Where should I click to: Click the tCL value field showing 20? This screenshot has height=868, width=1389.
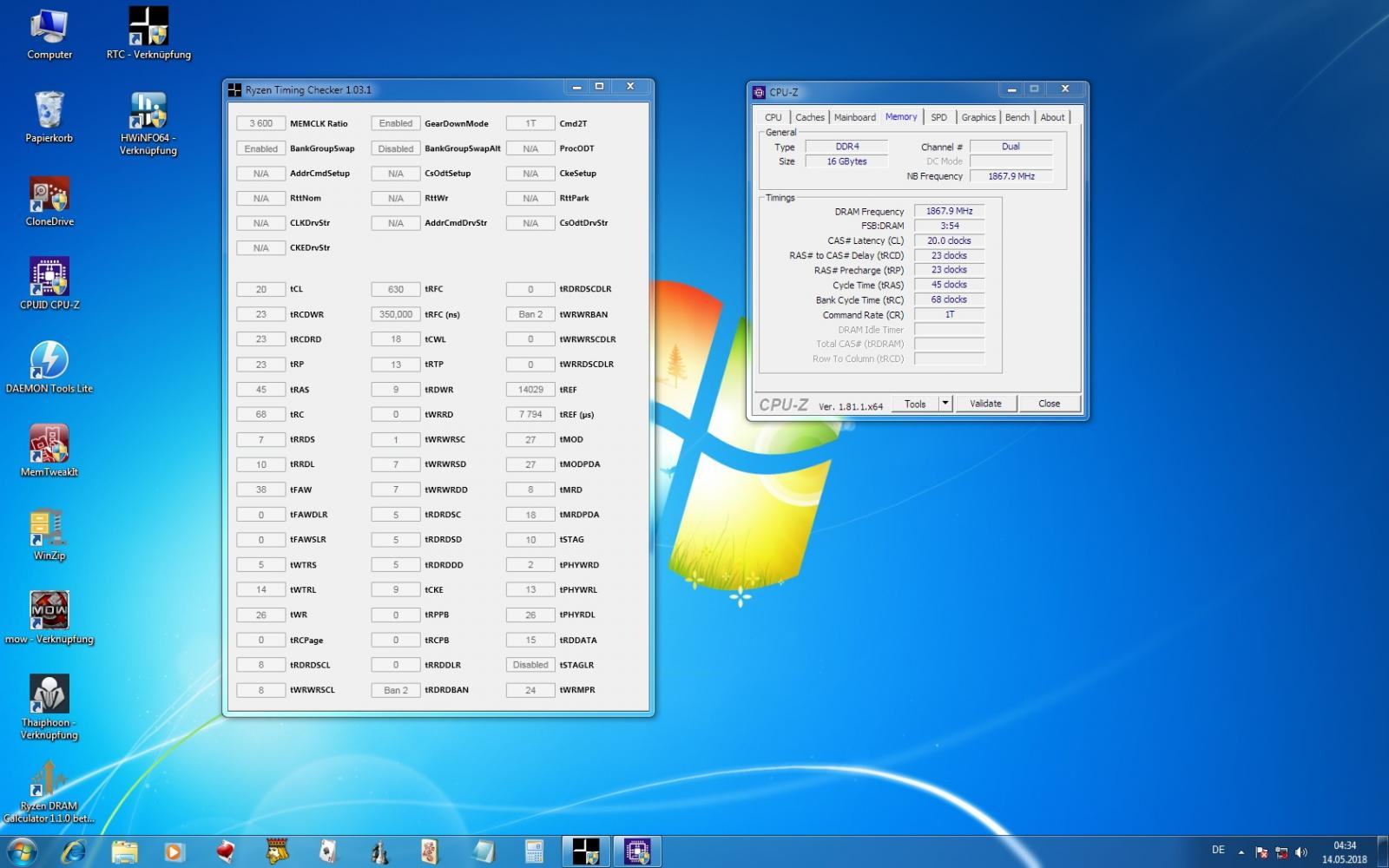[261, 290]
